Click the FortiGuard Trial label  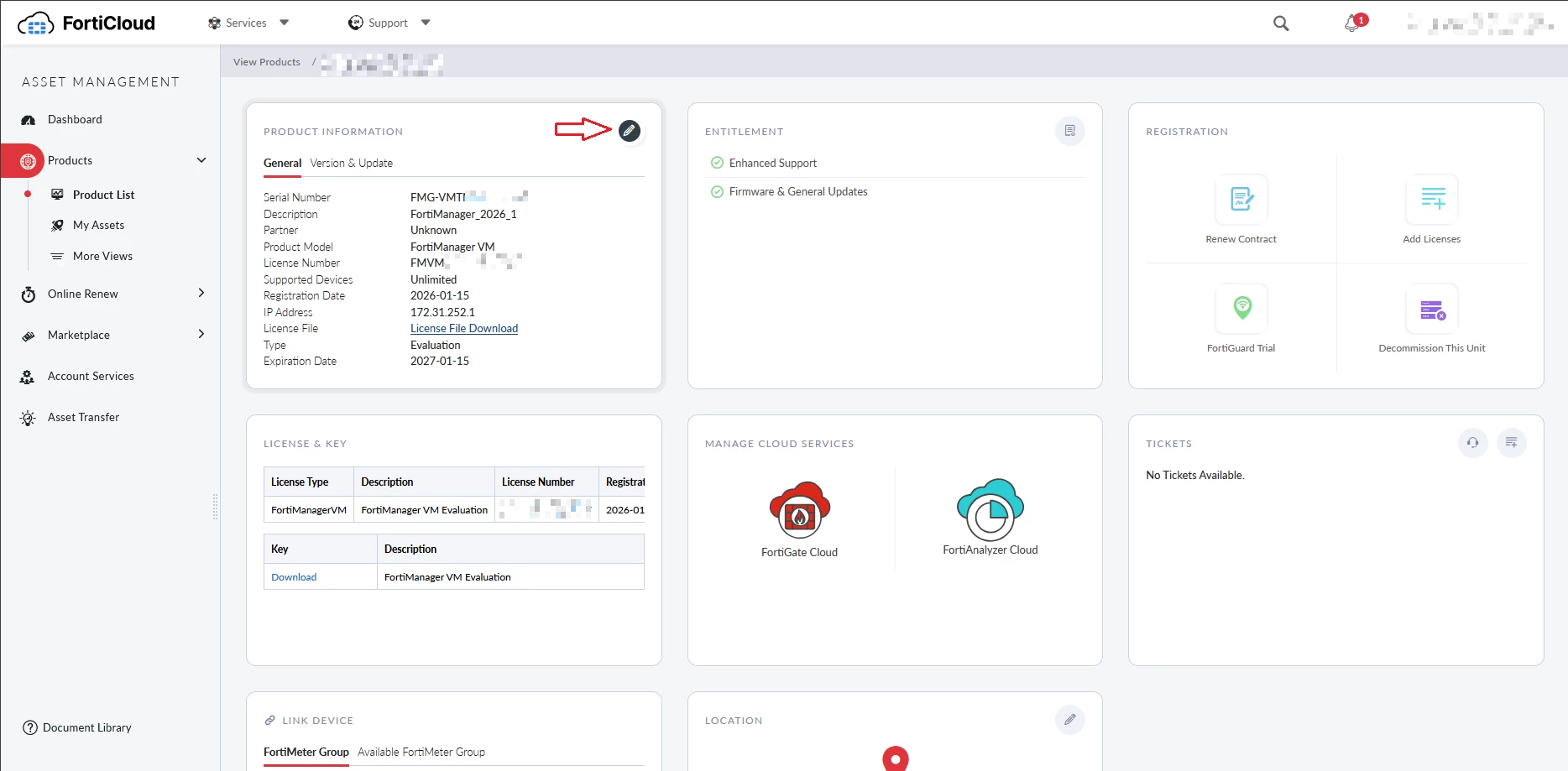click(1241, 348)
